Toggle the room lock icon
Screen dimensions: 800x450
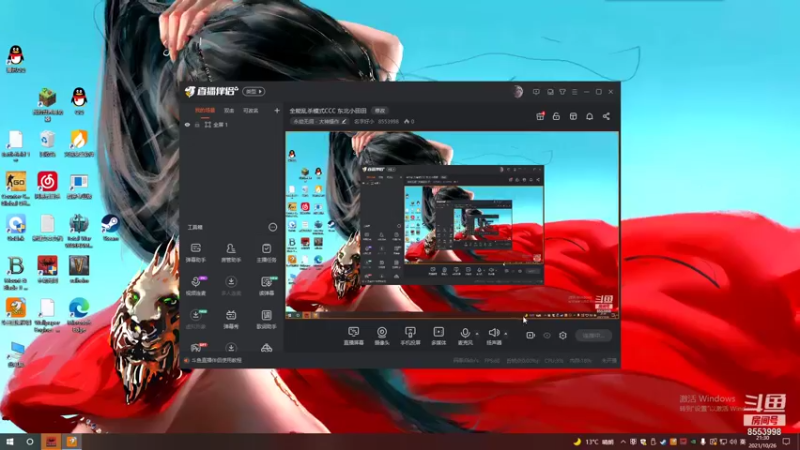pyautogui.click(x=556, y=116)
